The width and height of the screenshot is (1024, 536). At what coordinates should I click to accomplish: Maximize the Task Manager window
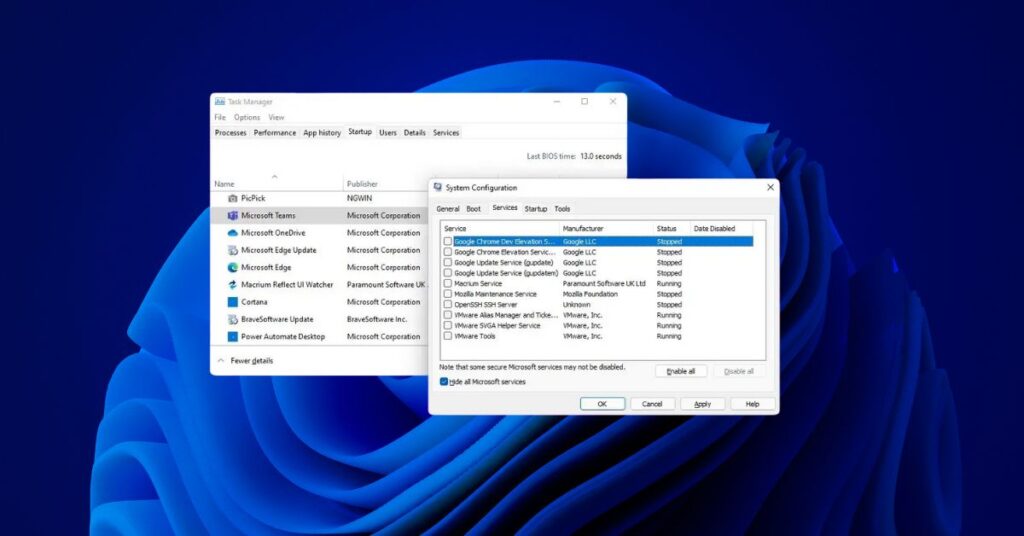[584, 102]
